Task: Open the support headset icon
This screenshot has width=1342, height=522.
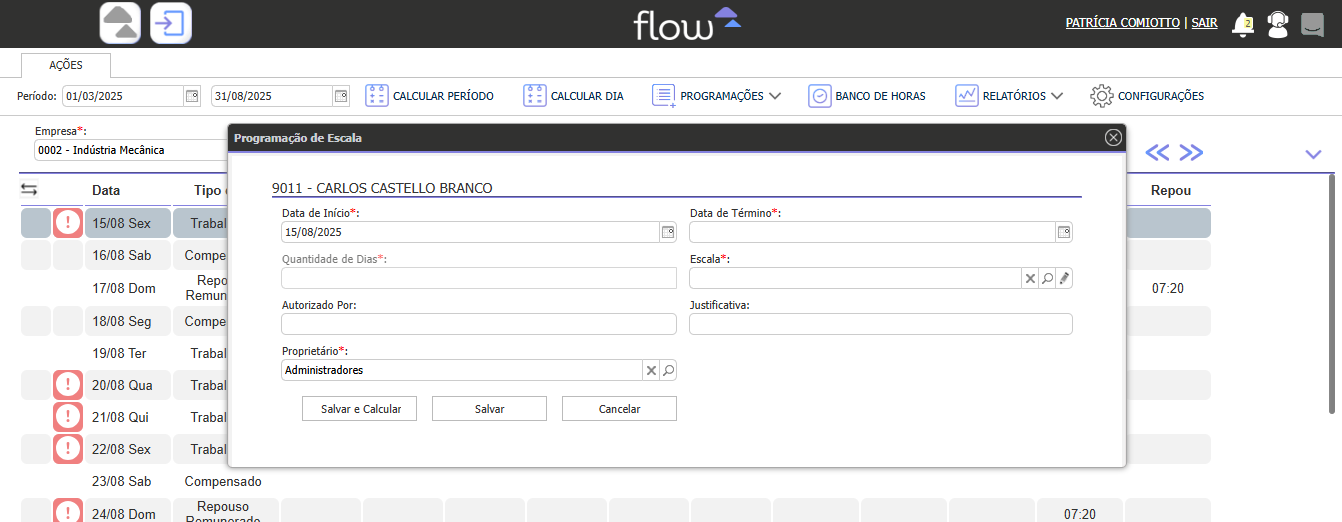Action: [1278, 24]
